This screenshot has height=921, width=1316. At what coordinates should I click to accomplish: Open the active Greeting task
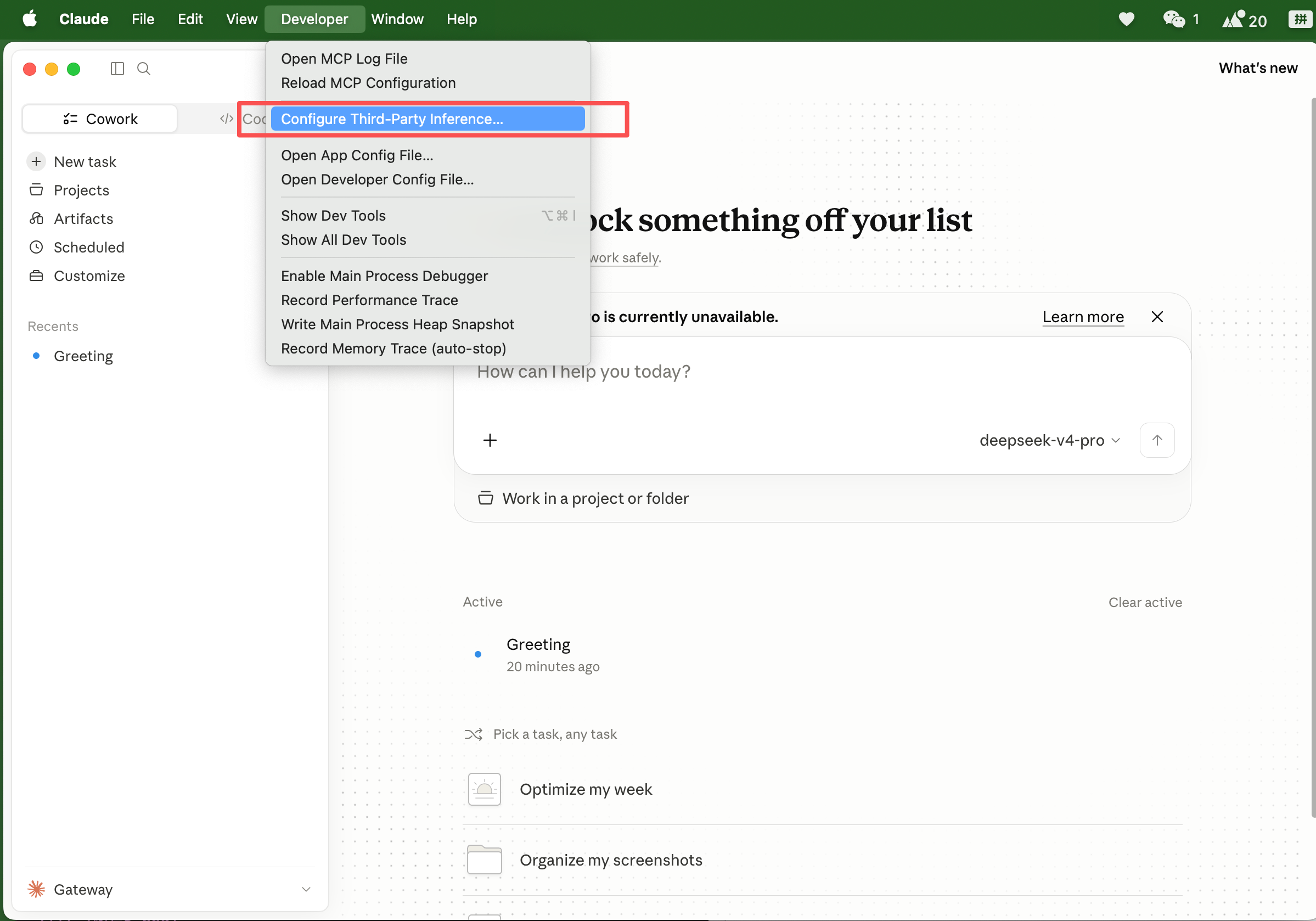822,654
